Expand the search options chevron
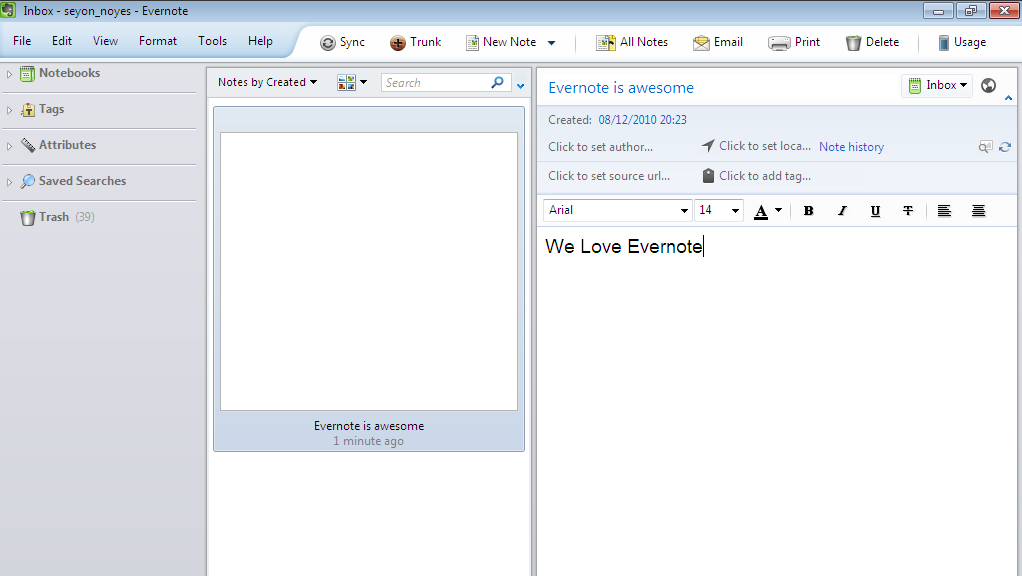The width and height of the screenshot is (1022, 576). click(x=520, y=85)
